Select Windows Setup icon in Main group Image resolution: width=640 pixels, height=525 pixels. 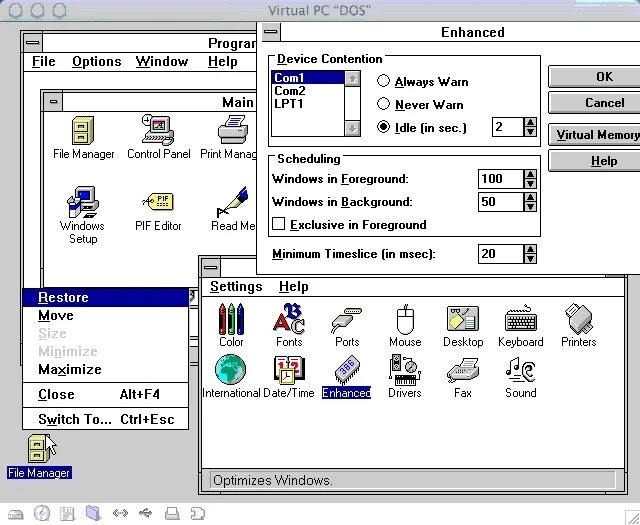coord(82,215)
